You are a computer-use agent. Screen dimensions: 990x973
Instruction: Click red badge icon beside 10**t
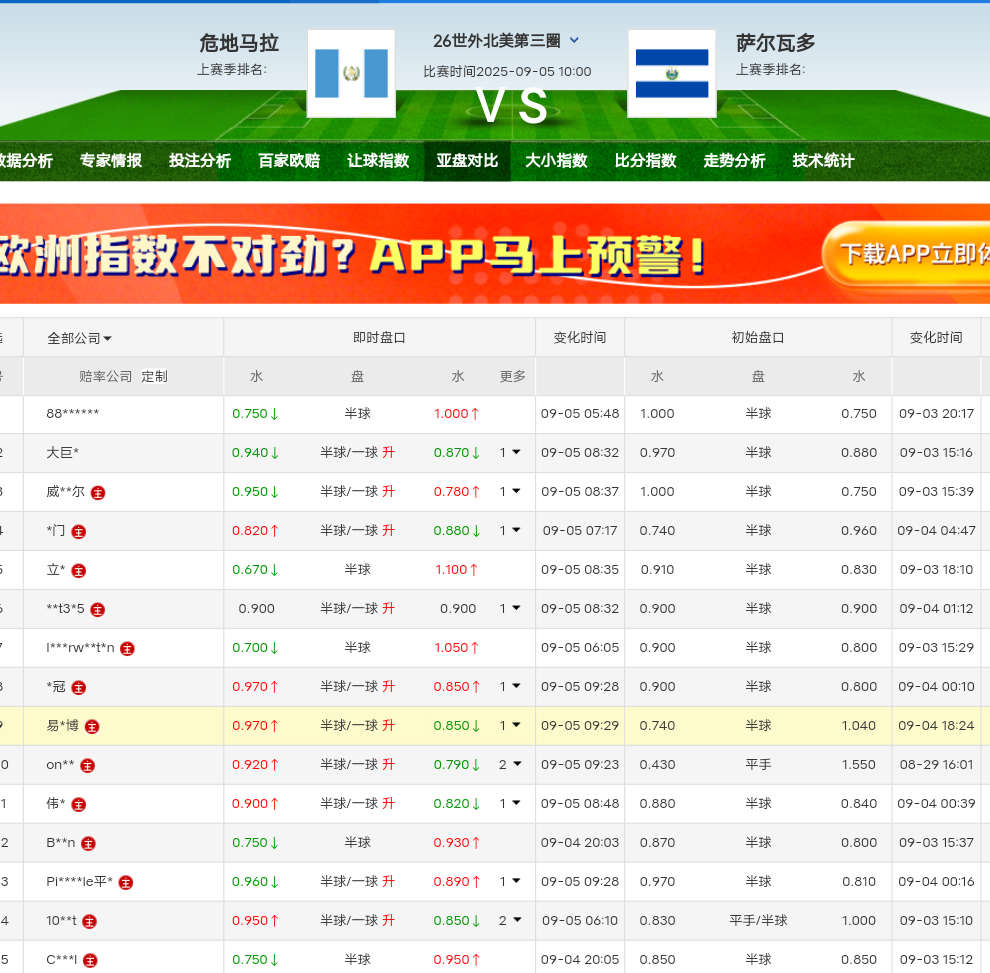click(90, 921)
